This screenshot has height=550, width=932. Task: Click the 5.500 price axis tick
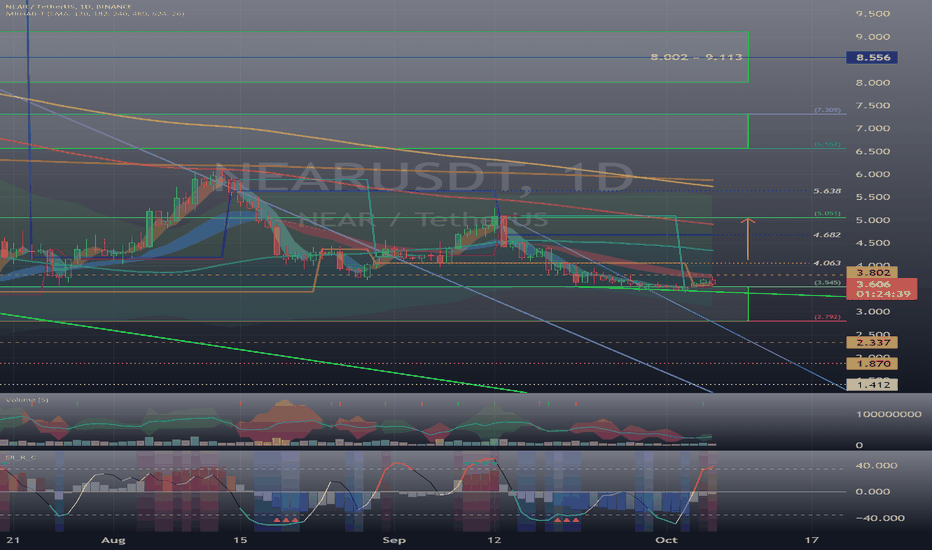pos(873,197)
